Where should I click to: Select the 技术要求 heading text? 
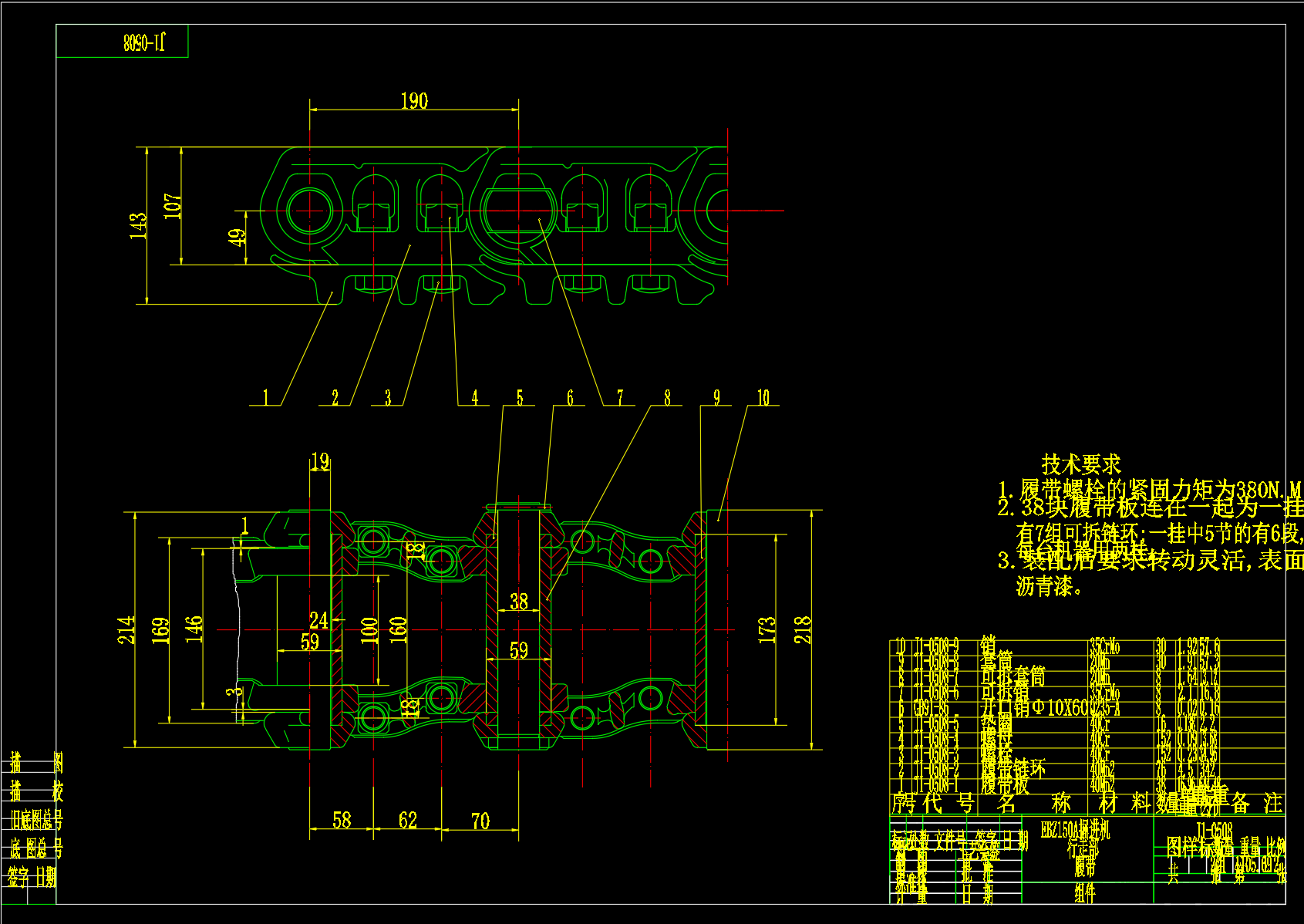point(1081,465)
